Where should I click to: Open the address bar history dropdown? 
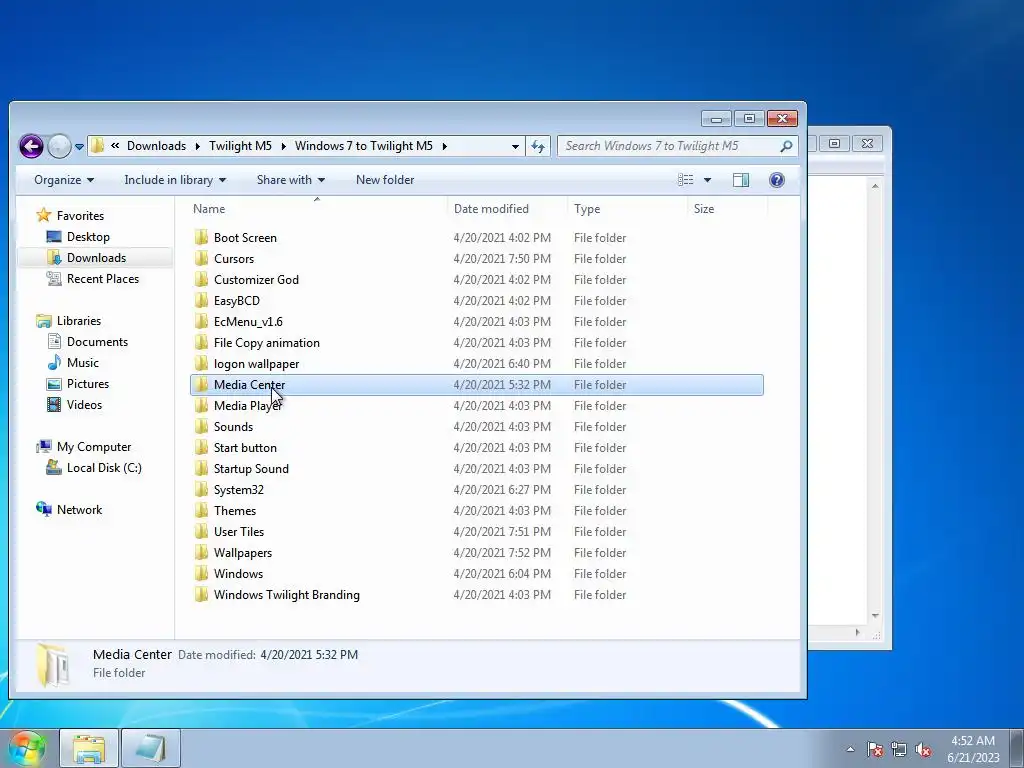(515, 146)
